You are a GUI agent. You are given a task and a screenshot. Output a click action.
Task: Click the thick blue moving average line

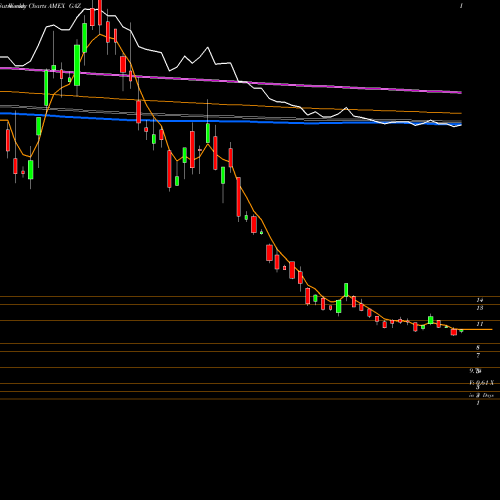click(x=231, y=120)
